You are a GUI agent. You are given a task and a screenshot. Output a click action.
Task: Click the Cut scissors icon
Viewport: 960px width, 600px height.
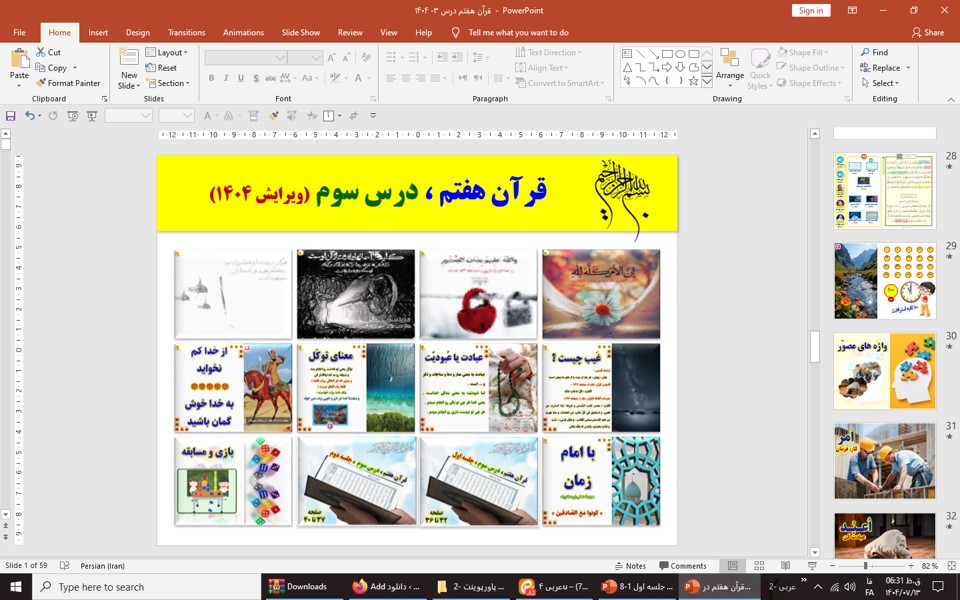[x=41, y=52]
